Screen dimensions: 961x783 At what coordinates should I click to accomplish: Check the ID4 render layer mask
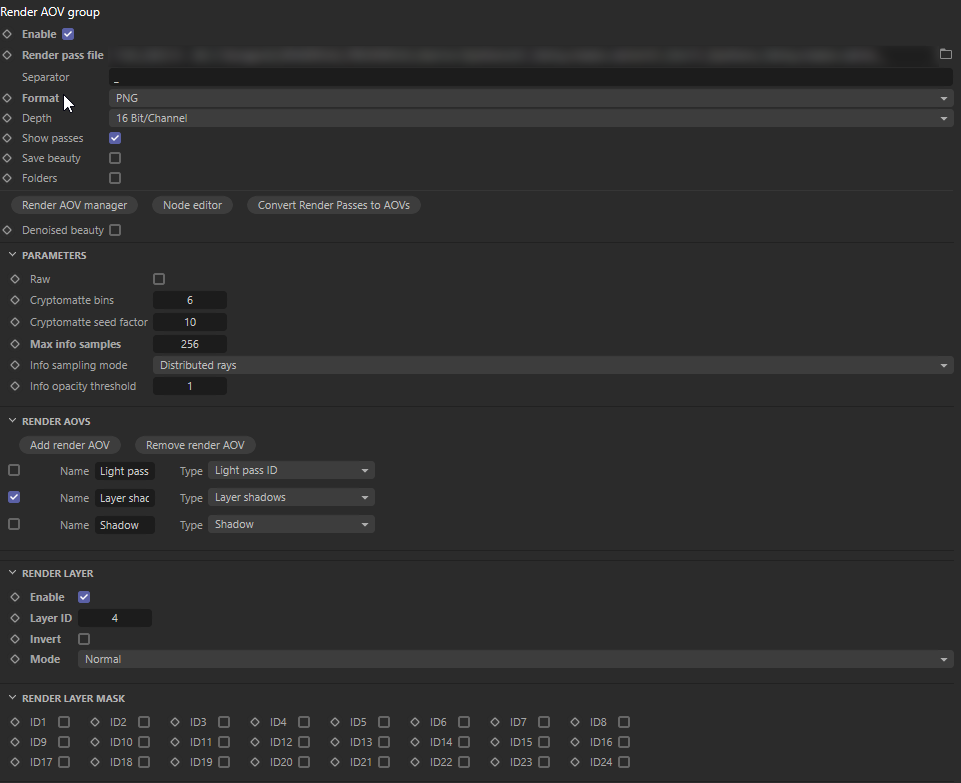tap(304, 722)
